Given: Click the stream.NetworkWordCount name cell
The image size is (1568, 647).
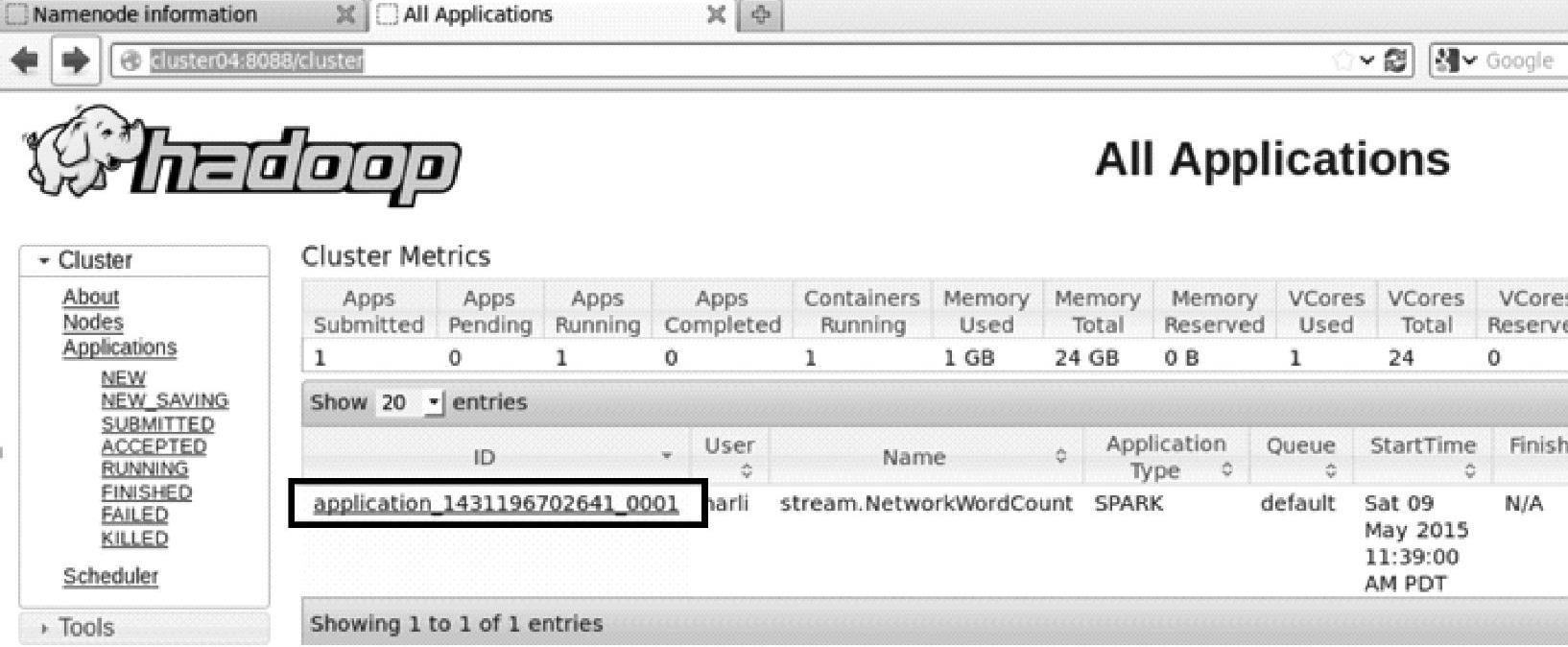Looking at the screenshot, I should [x=926, y=503].
